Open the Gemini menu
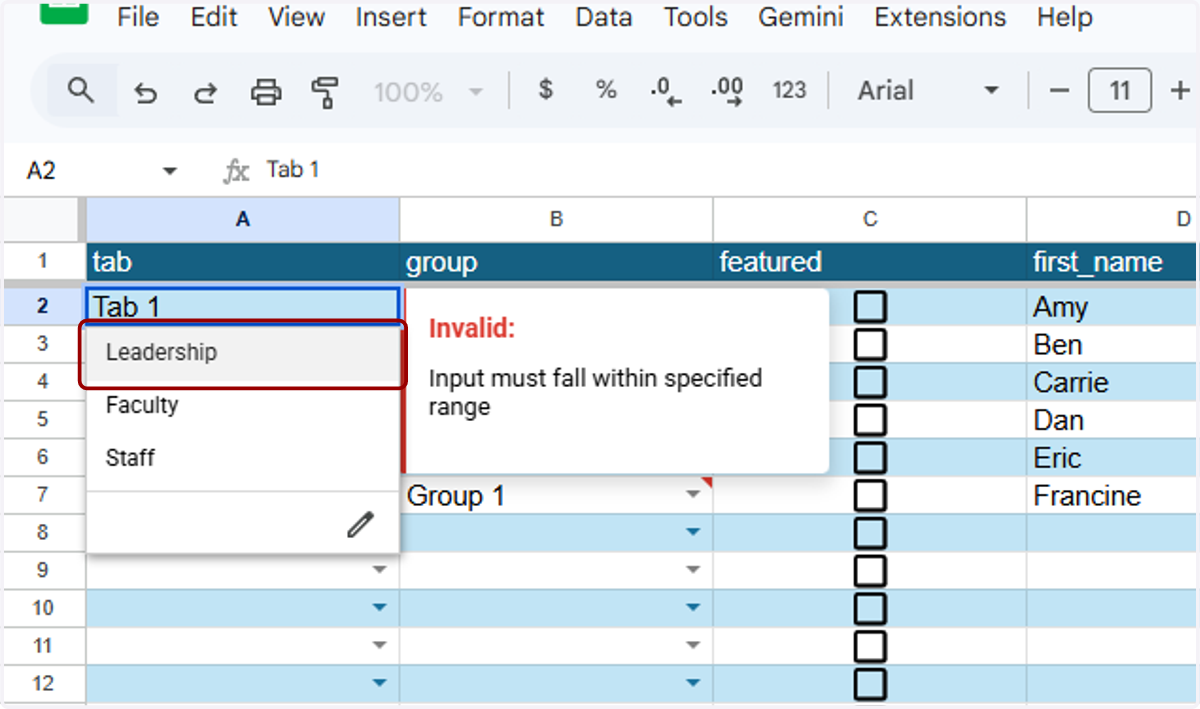This screenshot has height=709, width=1200. point(801,17)
